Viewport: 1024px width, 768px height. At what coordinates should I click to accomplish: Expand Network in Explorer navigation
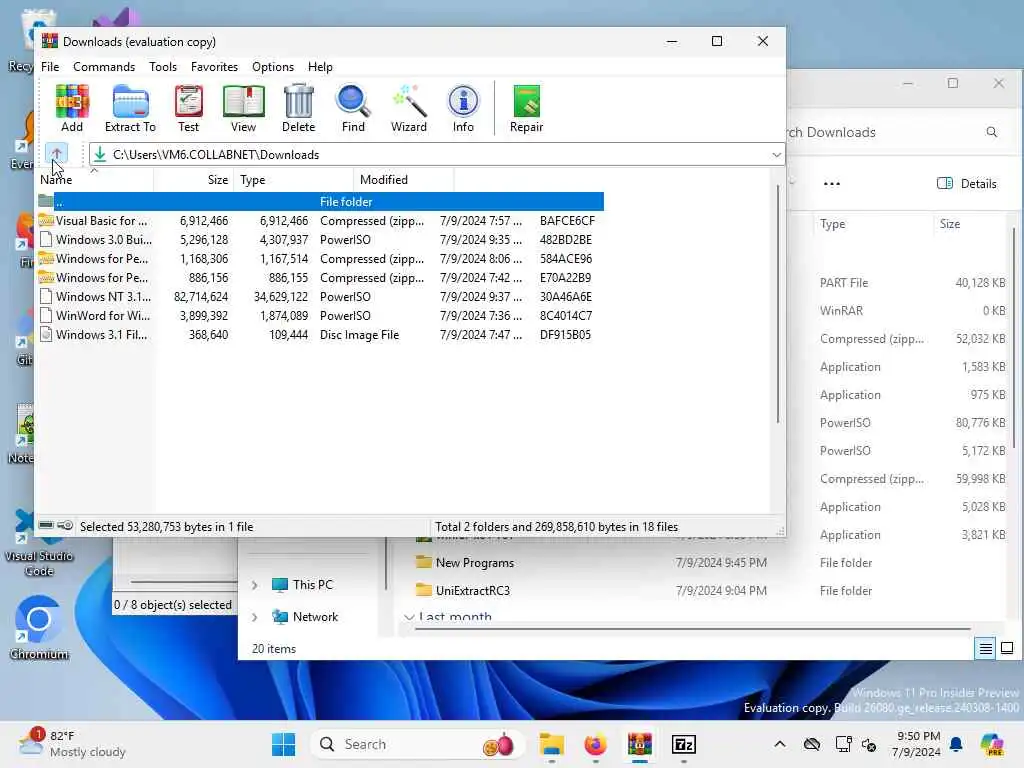(255, 617)
